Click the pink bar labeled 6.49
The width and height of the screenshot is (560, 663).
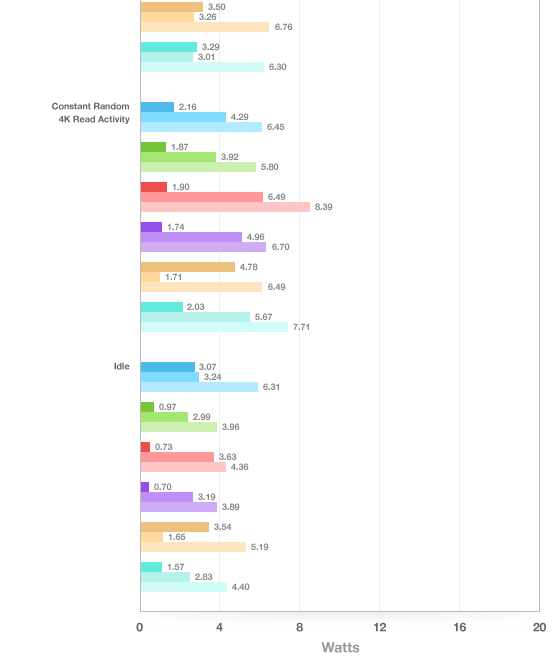(x=202, y=197)
